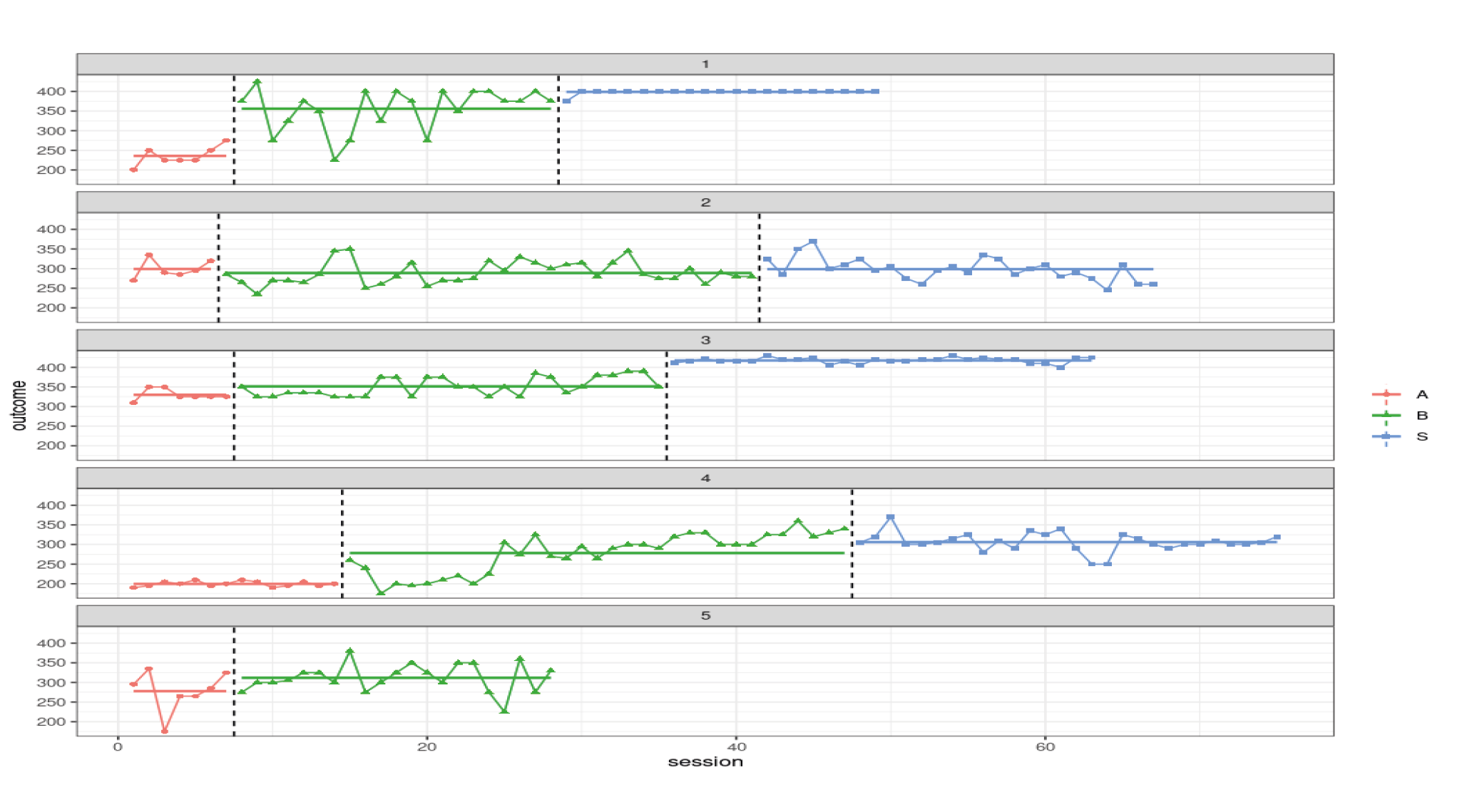Click the panel 4 facet header strip
1482x812 pixels.
(x=705, y=478)
